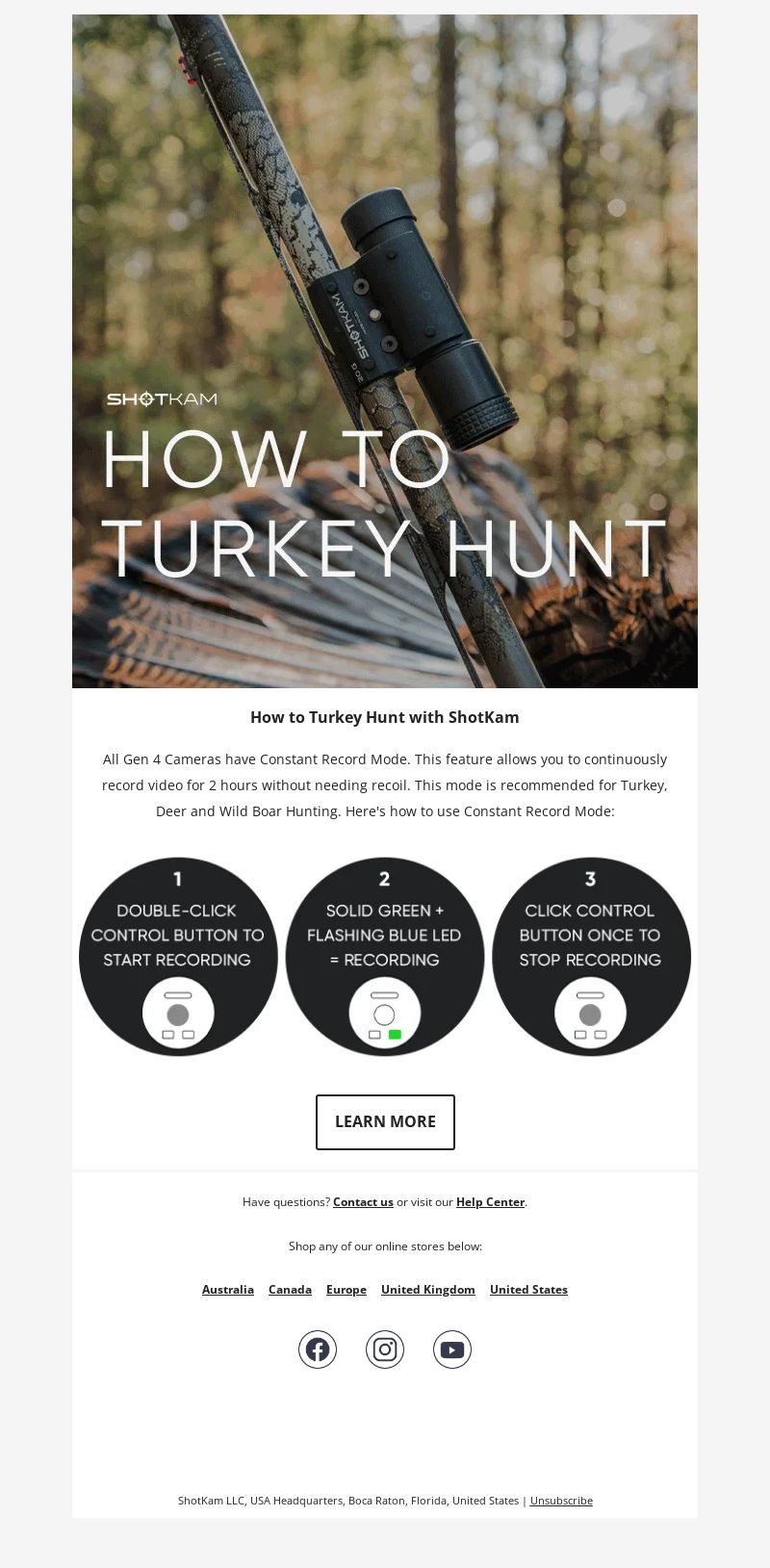The image size is (770, 1568).
Task: Click the ShotKam logo on hero image
Action: [x=162, y=398]
